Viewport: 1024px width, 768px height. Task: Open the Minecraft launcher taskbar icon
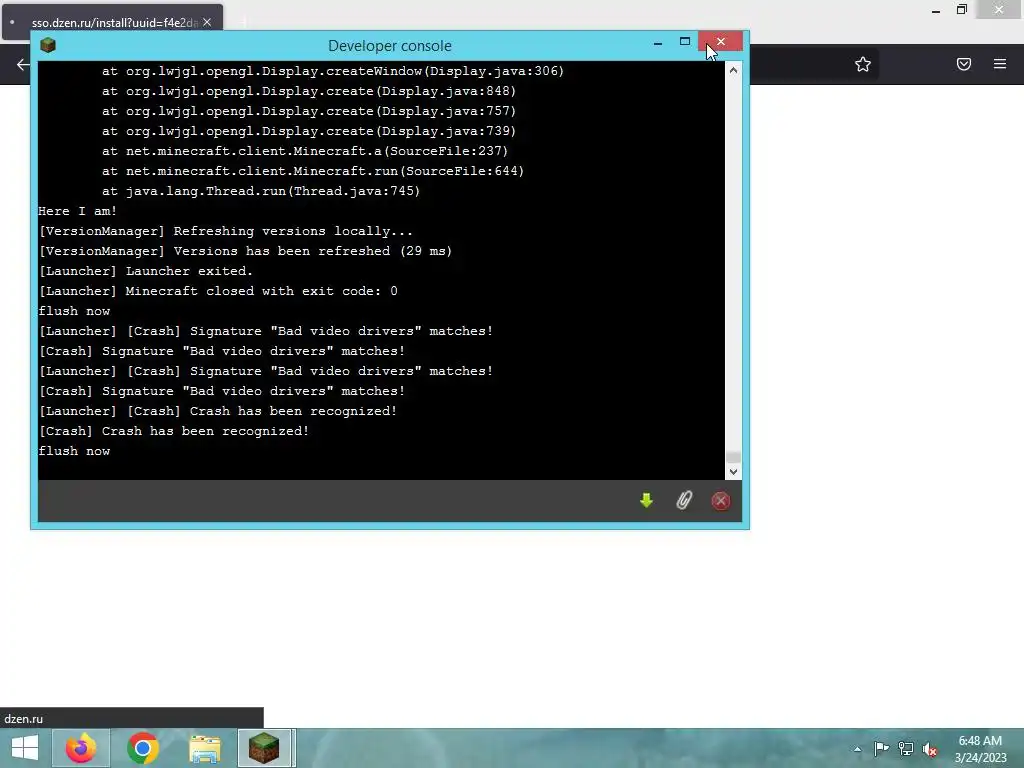(264, 748)
